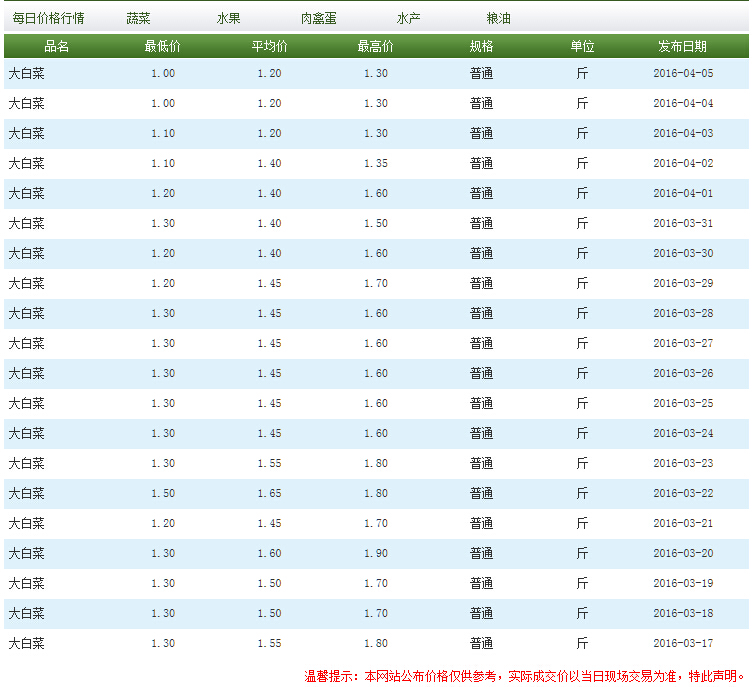This screenshot has width=754, height=687.
Task: Select date cell 2016-03-19
Action: point(683,583)
